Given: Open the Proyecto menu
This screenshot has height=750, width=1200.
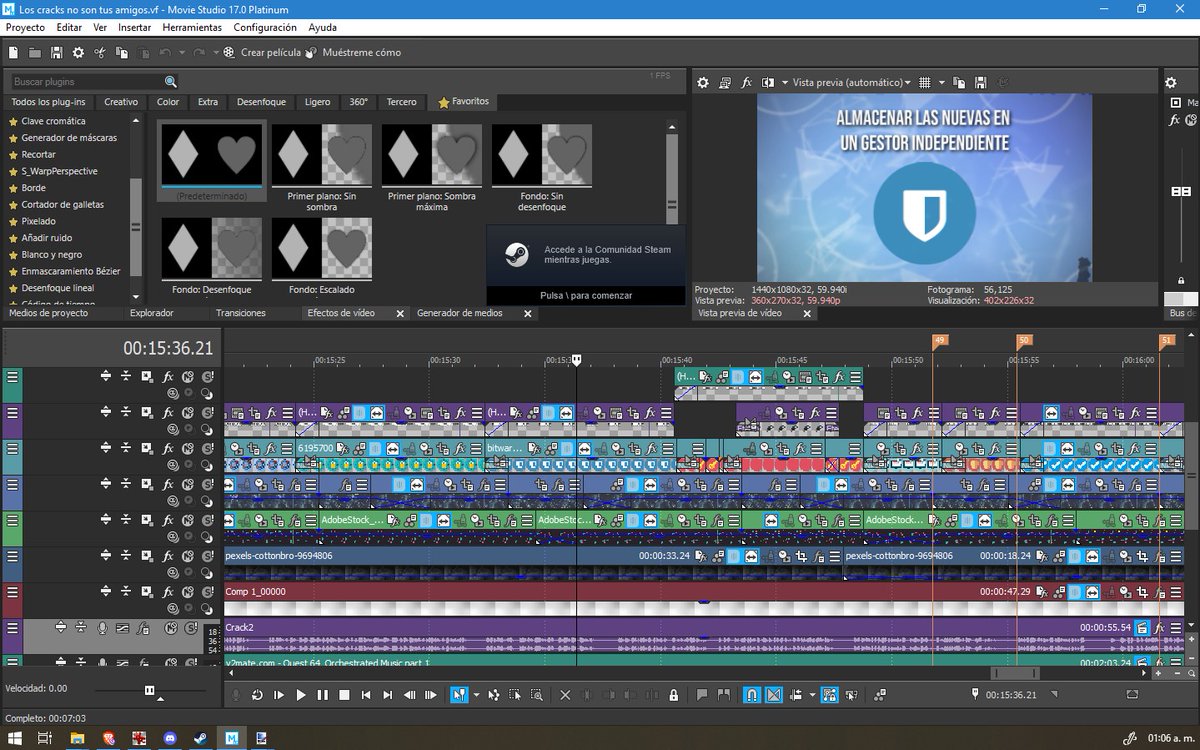Looking at the screenshot, I should point(25,28).
